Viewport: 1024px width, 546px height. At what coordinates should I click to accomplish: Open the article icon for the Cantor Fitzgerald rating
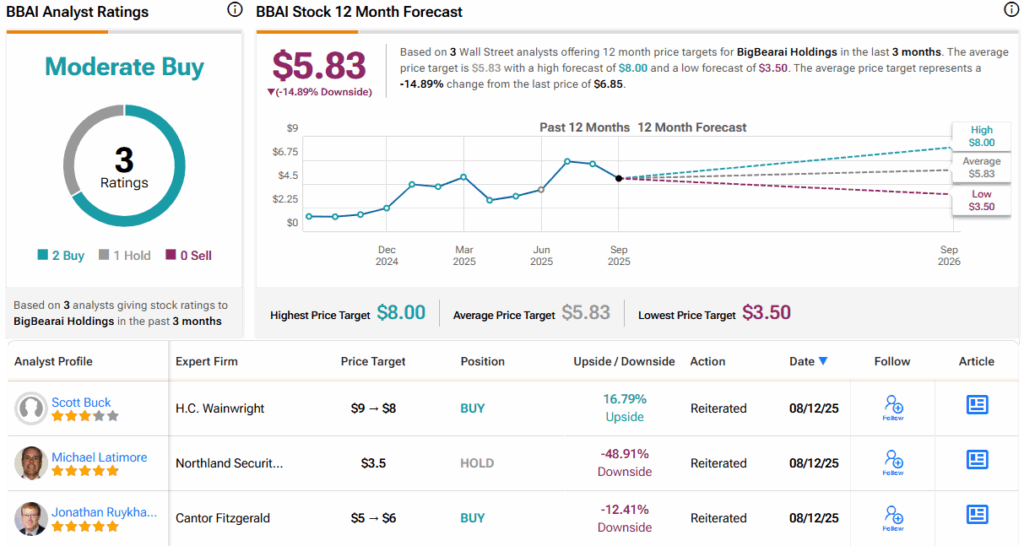977,515
